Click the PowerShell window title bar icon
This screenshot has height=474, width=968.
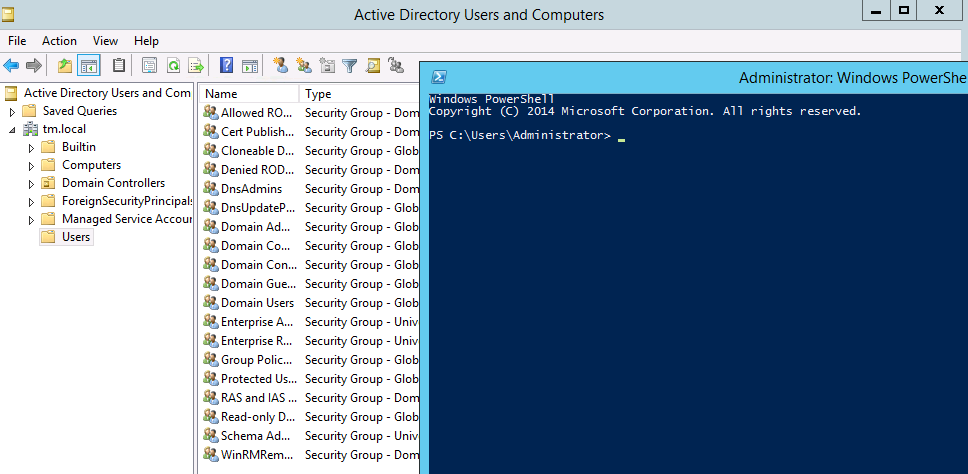(438, 77)
